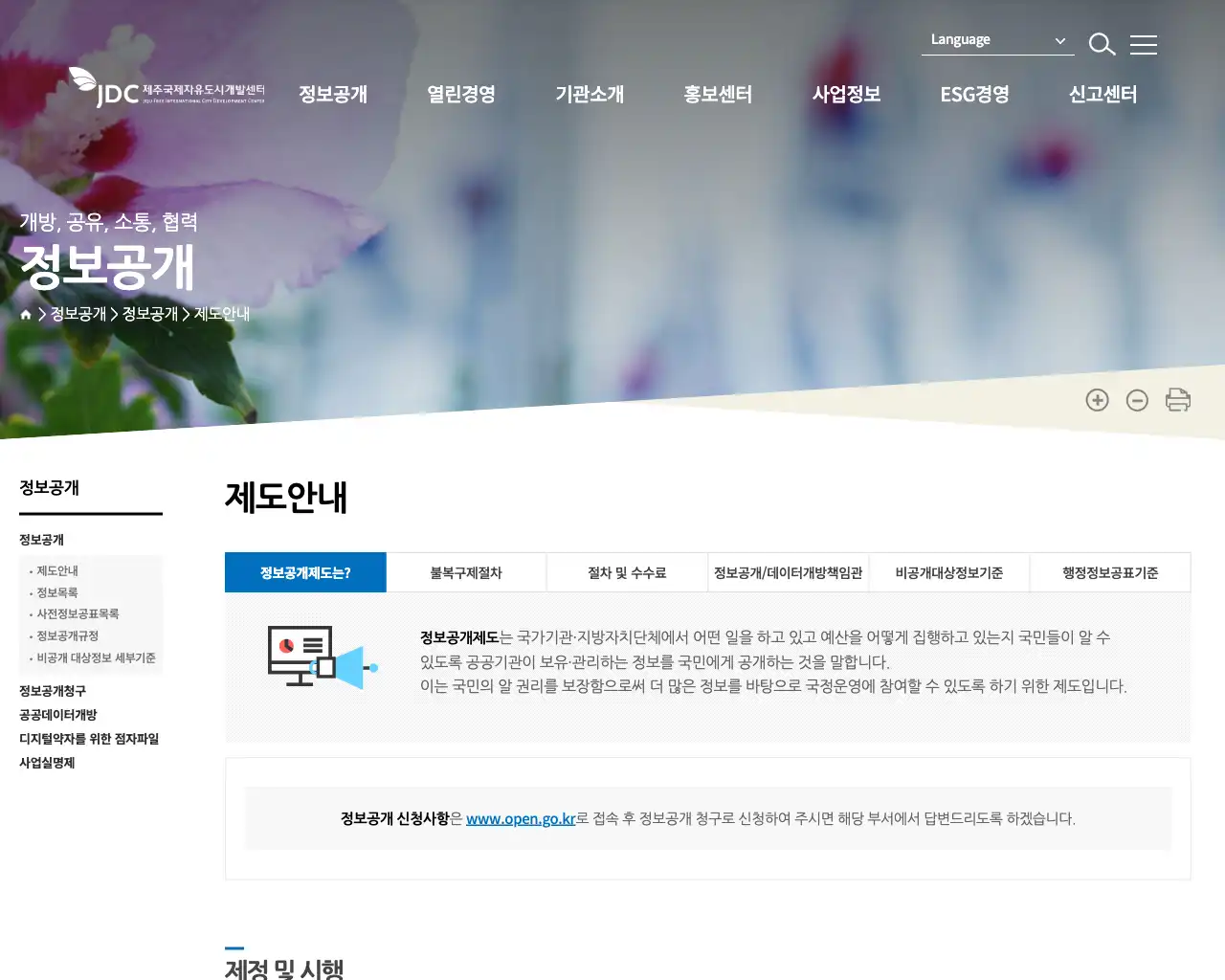
Task: Switch to the 정보공개/데이터개방책임관 tab
Action: pyautogui.click(x=788, y=572)
